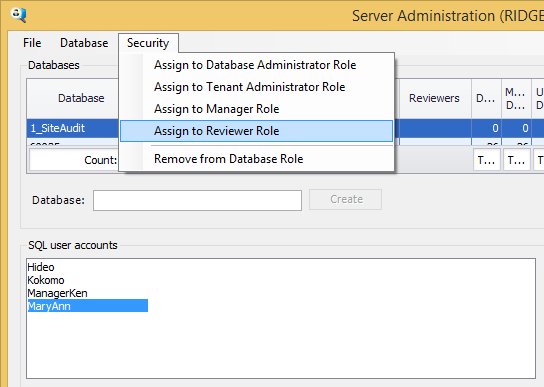Choose Assign to Manager Role
Image resolution: width=544 pixels, height=387 pixels.
pos(256,109)
